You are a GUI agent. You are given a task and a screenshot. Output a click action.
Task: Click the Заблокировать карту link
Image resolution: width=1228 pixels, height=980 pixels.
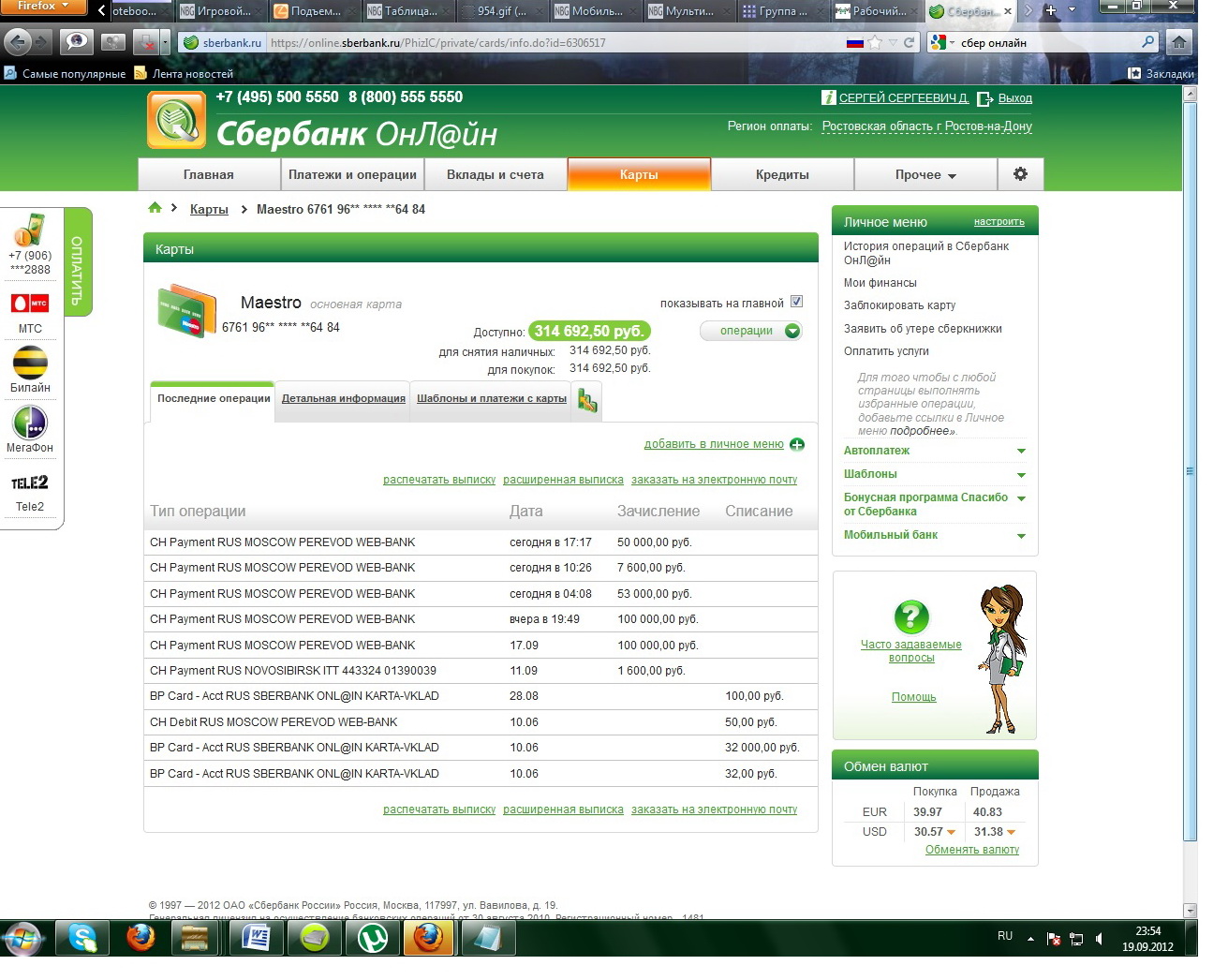[900, 305]
